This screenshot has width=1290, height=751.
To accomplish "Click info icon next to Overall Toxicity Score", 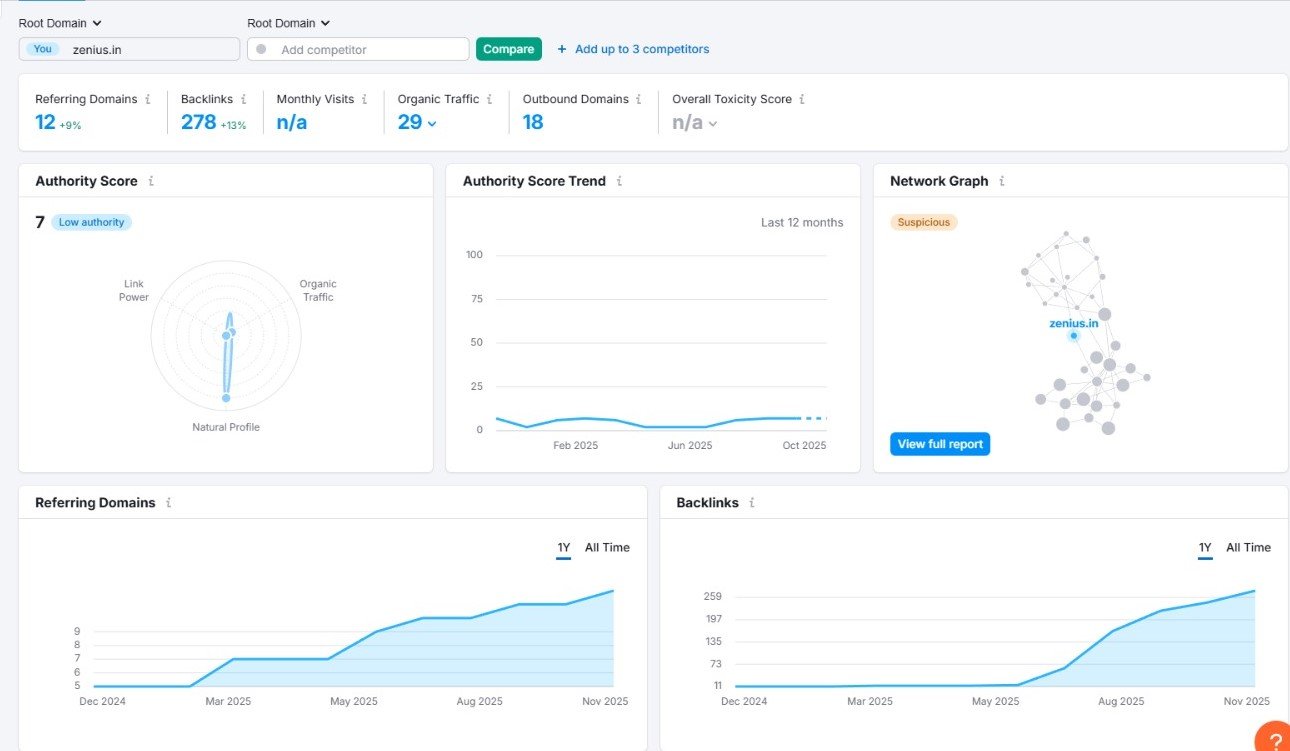I will click(802, 99).
